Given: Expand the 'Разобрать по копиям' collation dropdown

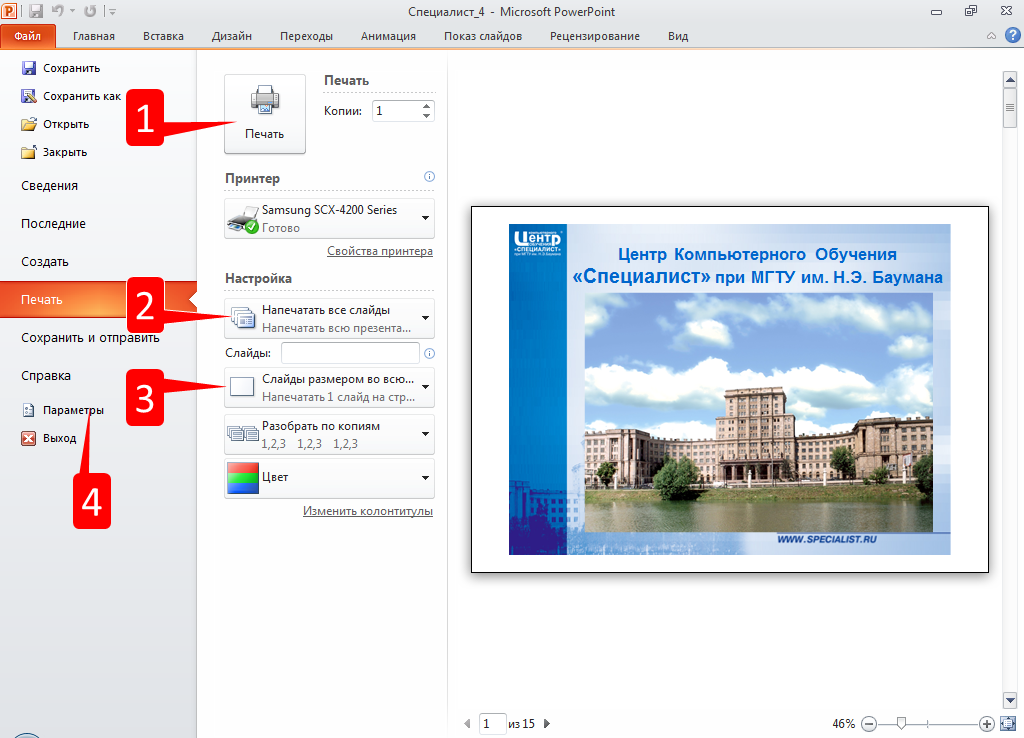Looking at the screenshot, I should click(x=329, y=433).
